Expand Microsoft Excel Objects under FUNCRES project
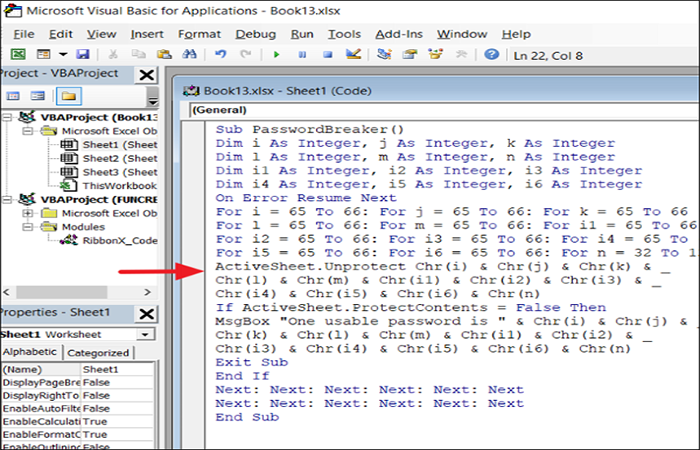Image resolution: width=700 pixels, height=450 pixels. coord(28,213)
